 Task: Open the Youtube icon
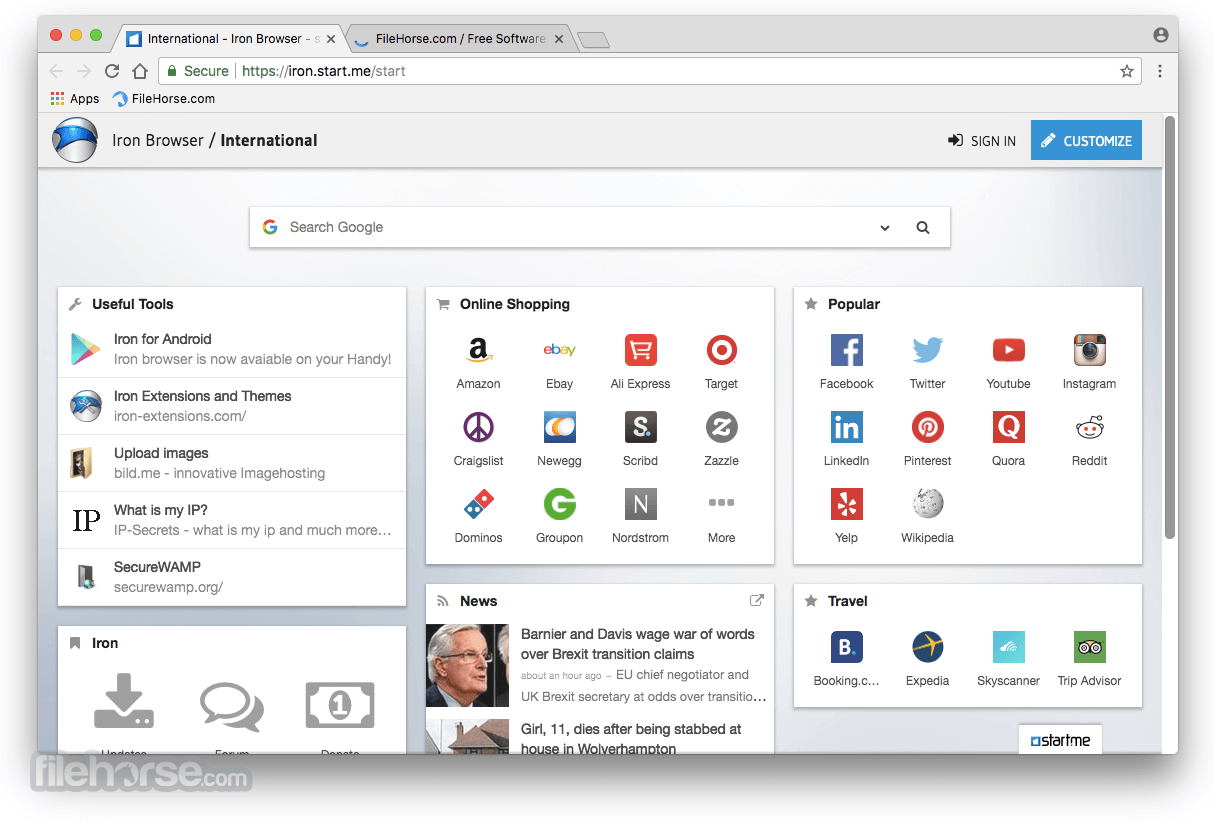coord(1008,350)
